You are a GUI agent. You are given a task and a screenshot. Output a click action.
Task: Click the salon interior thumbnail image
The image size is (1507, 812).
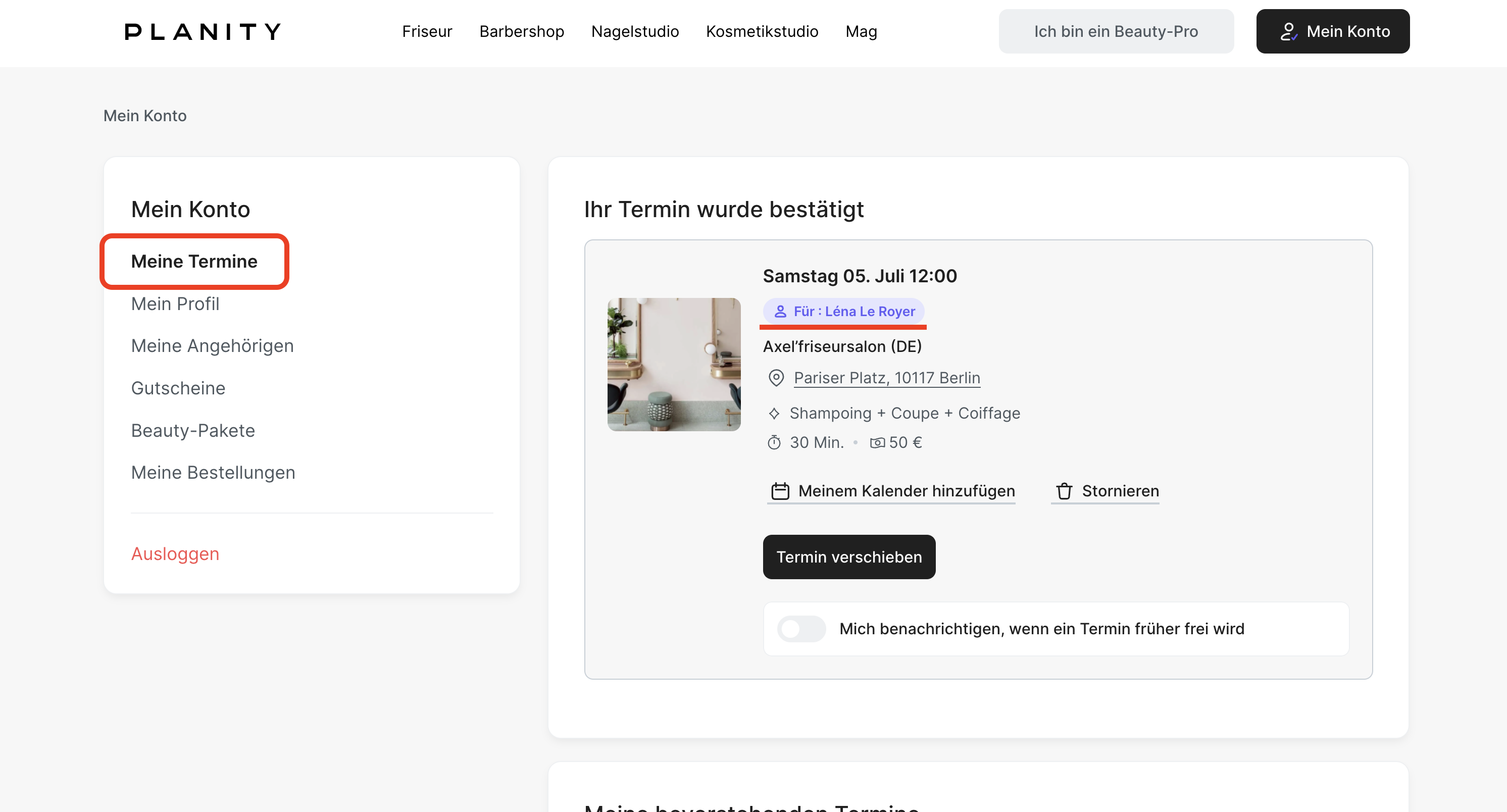click(673, 365)
